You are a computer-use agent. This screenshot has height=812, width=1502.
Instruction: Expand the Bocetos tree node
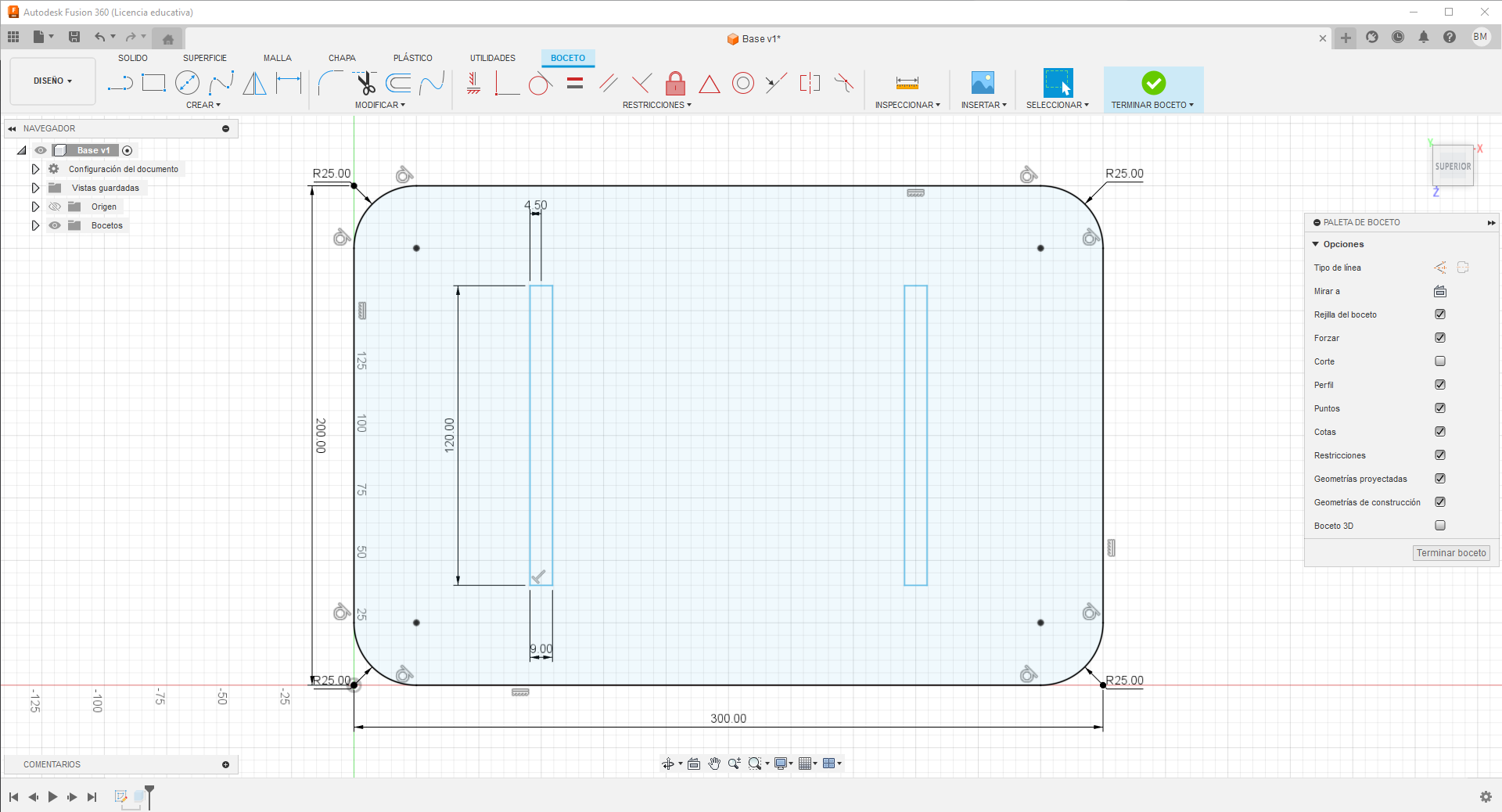coord(35,225)
